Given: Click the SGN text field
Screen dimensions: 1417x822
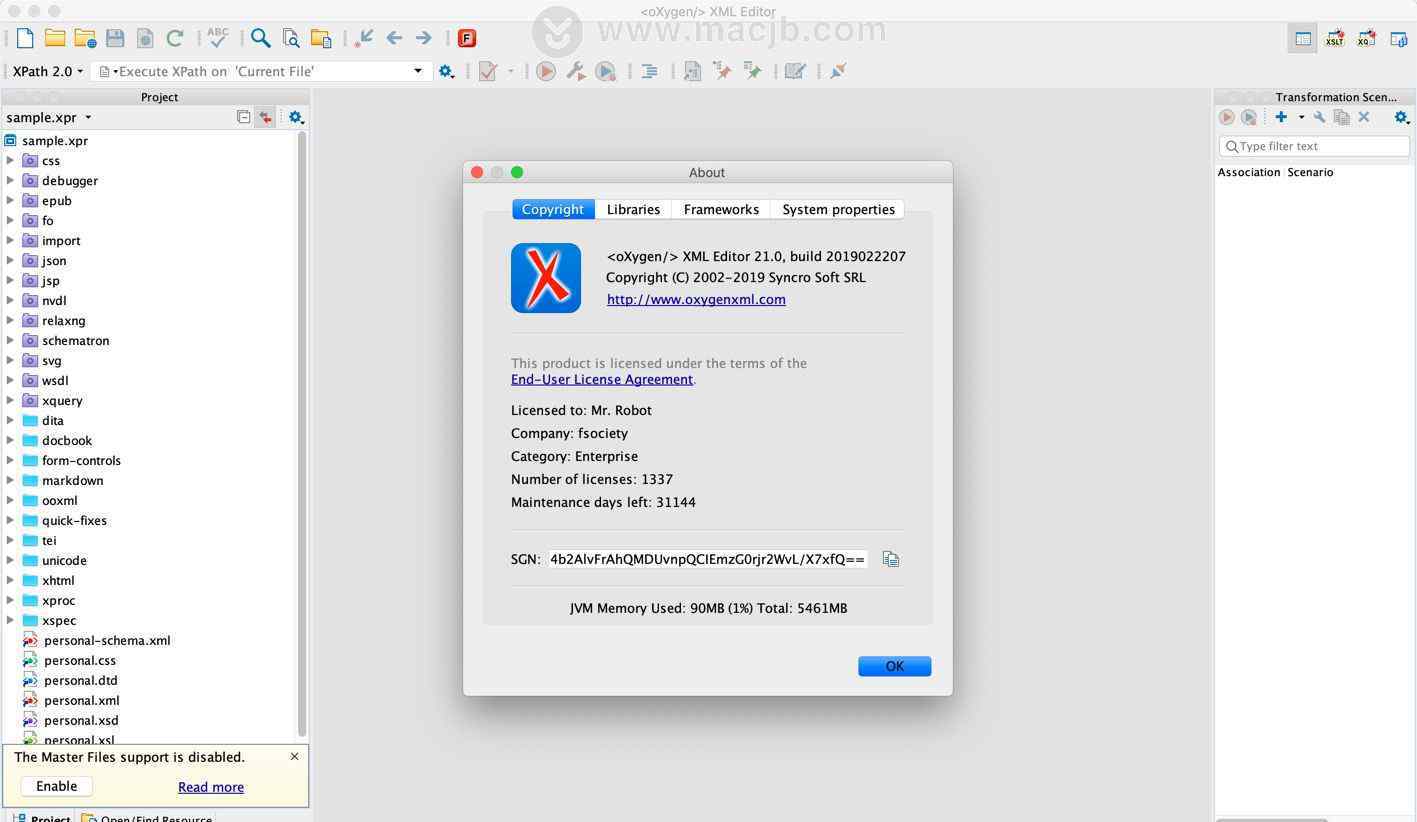Looking at the screenshot, I should 708,559.
